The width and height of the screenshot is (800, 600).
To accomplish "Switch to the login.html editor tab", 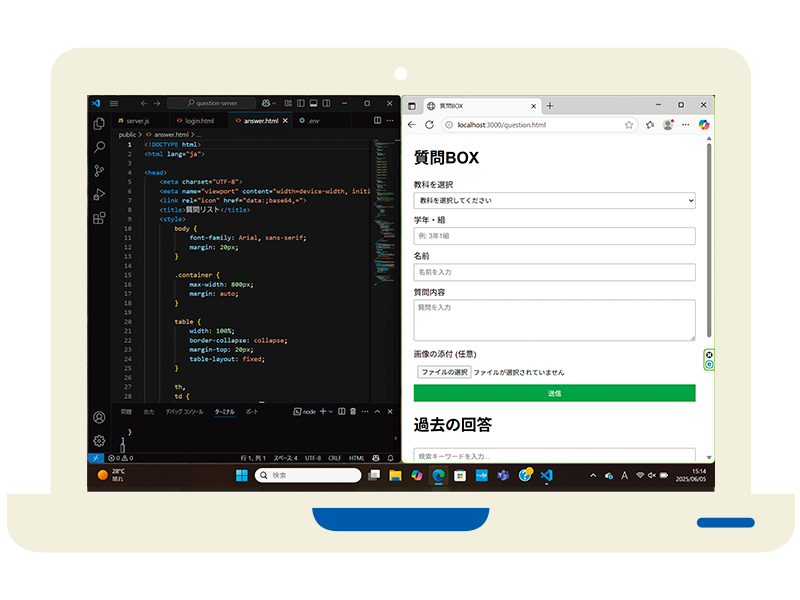I will 198,121.
